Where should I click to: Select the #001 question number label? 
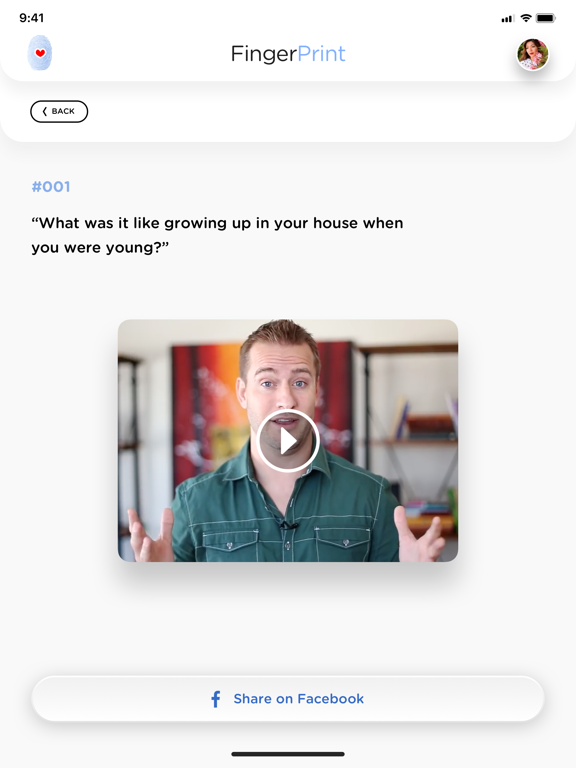51,187
